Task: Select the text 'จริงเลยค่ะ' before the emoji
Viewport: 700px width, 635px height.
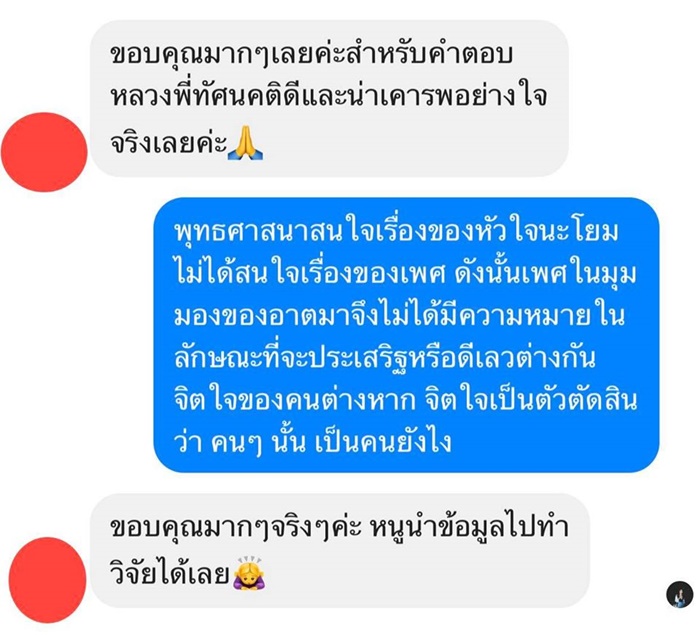Action: tap(169, 143)
